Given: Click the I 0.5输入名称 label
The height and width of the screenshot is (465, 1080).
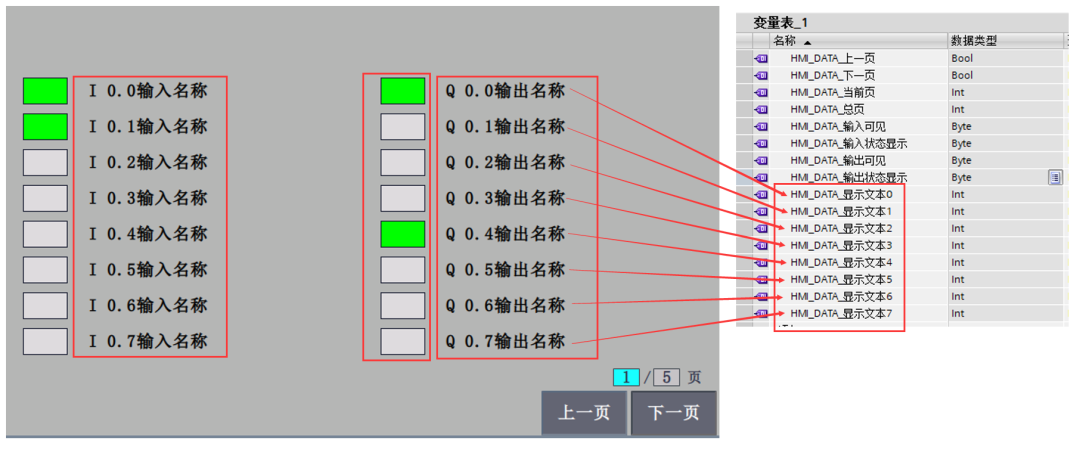Looking at the screenshot, I should [x=147, y=270].
